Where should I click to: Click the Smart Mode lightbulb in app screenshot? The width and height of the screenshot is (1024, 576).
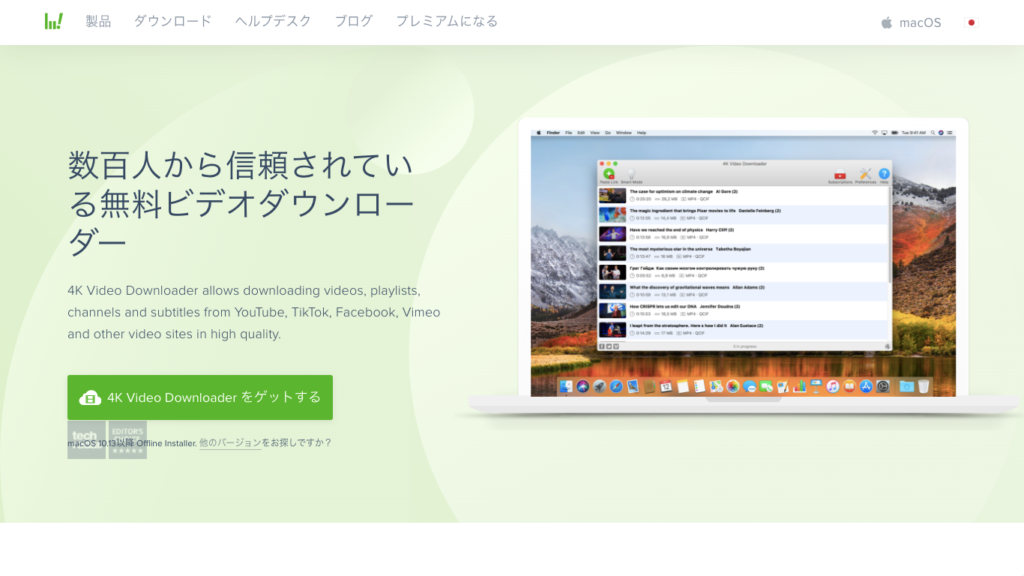coord(632,174)
